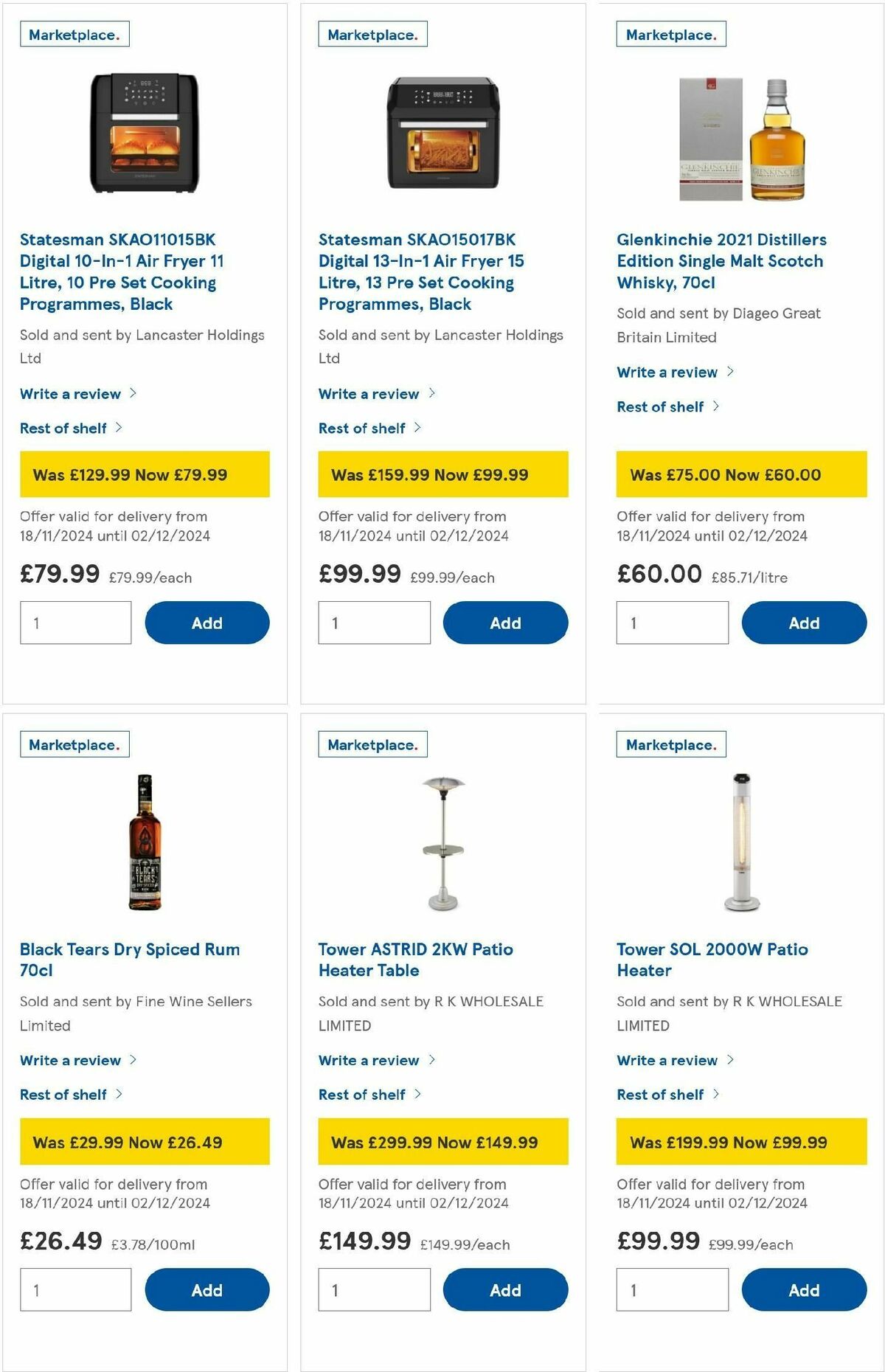Add the Tower SOL 2000W Patio Heater
This screenshot has height=1372, width=885.
805,1289
